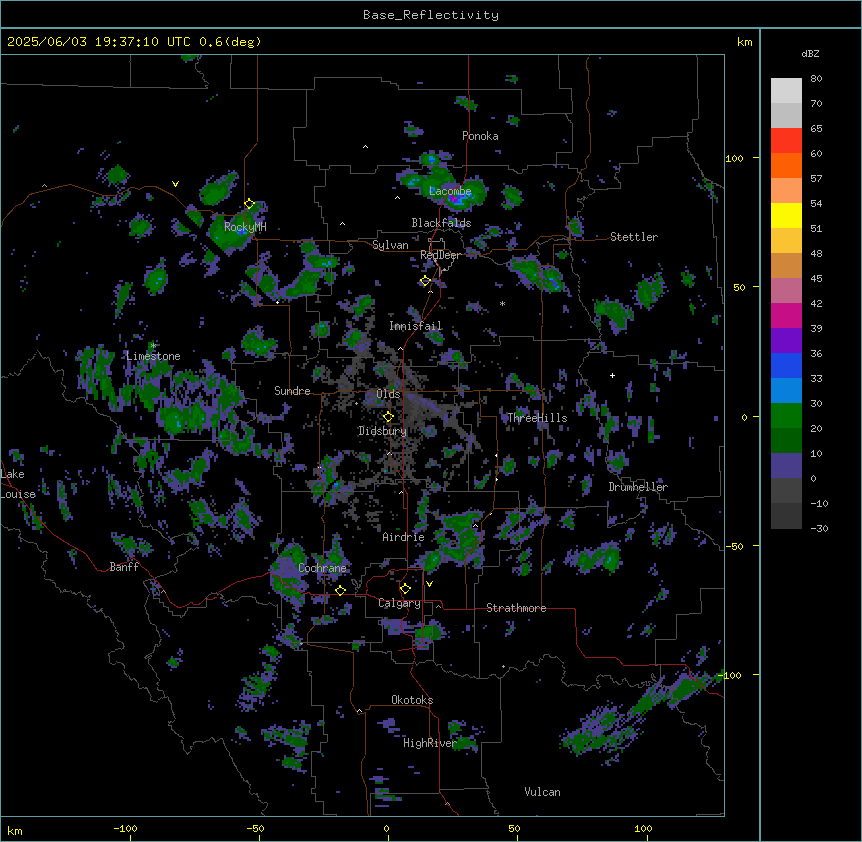
Task: Select the purple 36-39 dBZ legend swatch
Action: point(786,341)
